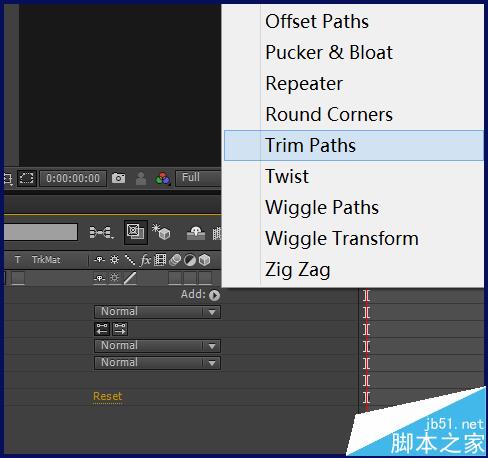Image resolution: width=488 pixels, height=458 pixels.
Task: Toggle the layer's Continuously Rasterize switch
Action: 114,278
